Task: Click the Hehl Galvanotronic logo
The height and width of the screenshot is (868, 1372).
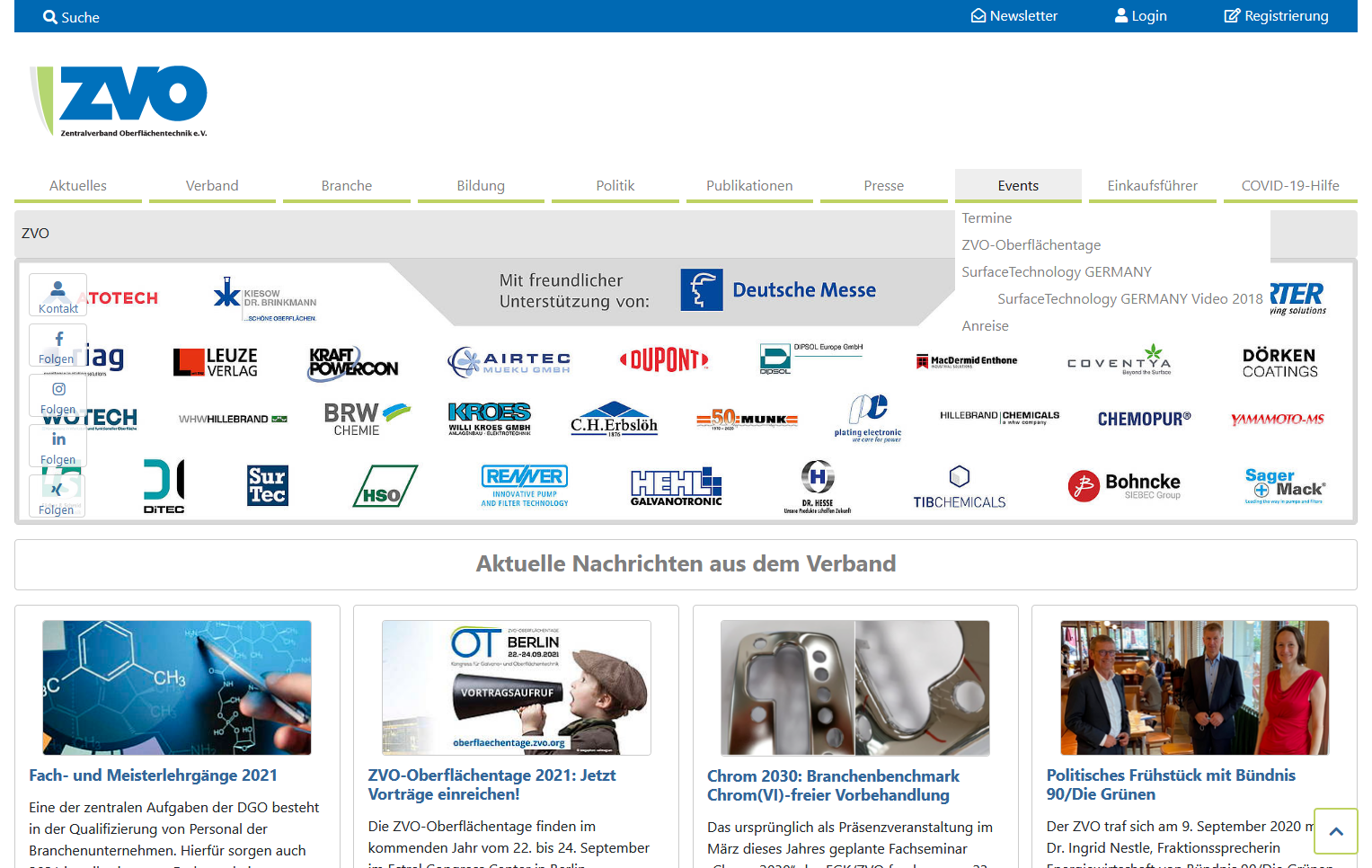Action: tap(677, 486)
